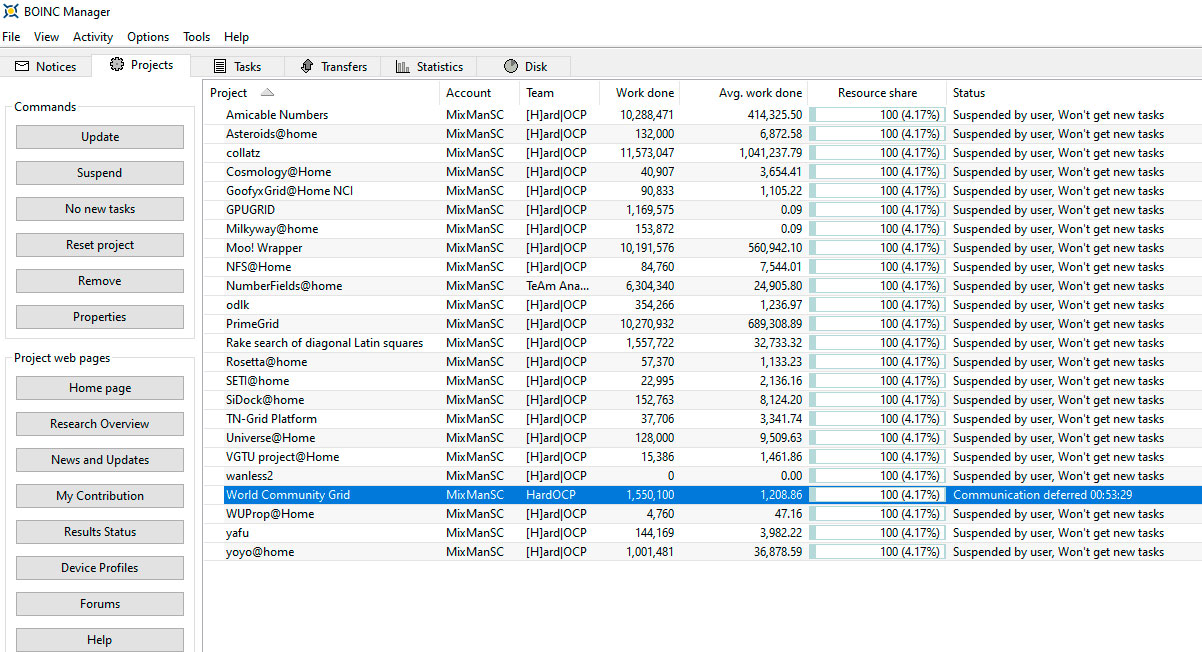Click the Tasks tab list icon
This screenshot has height=652, width=1202.
point(220,67)
